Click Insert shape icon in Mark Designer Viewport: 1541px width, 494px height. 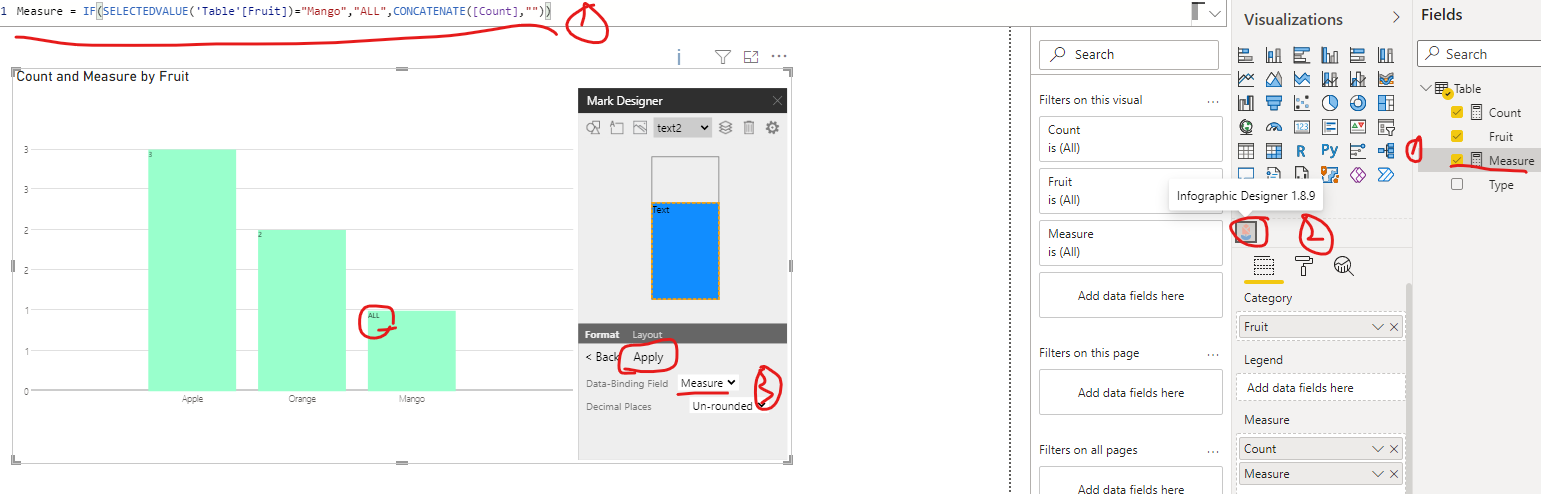click(x=593, y=127)
